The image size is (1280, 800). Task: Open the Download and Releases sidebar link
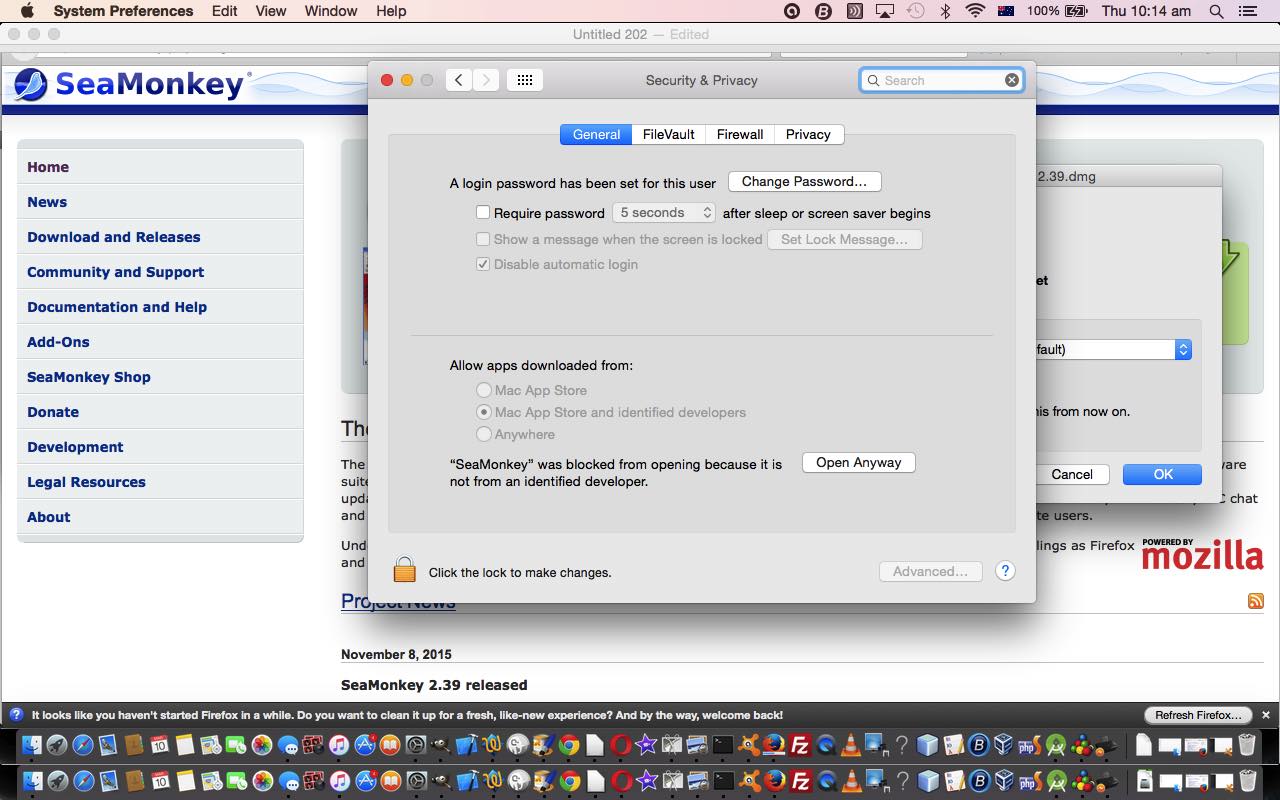(113, 237)
